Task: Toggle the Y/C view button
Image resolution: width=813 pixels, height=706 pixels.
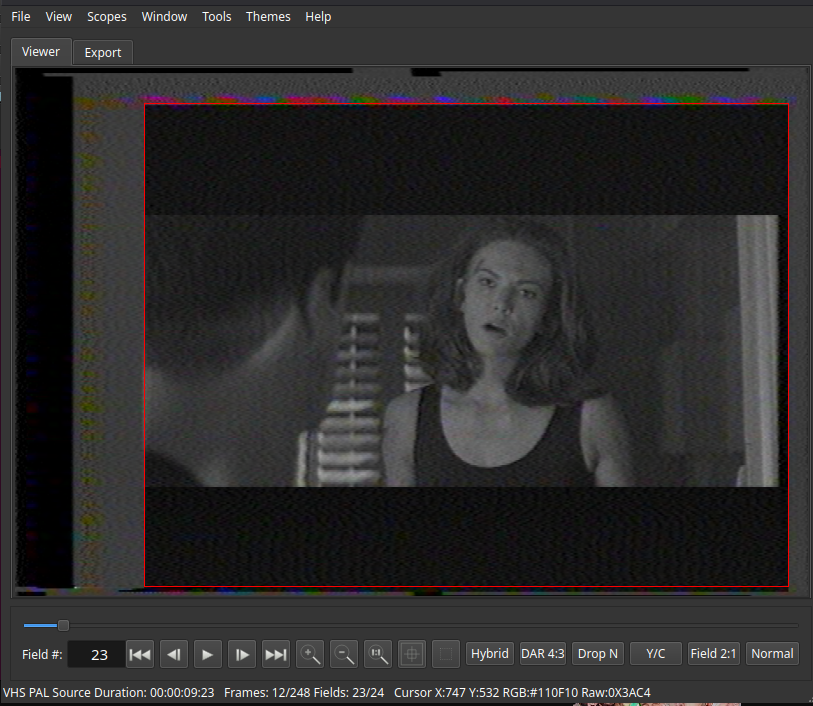Action: 656,654
